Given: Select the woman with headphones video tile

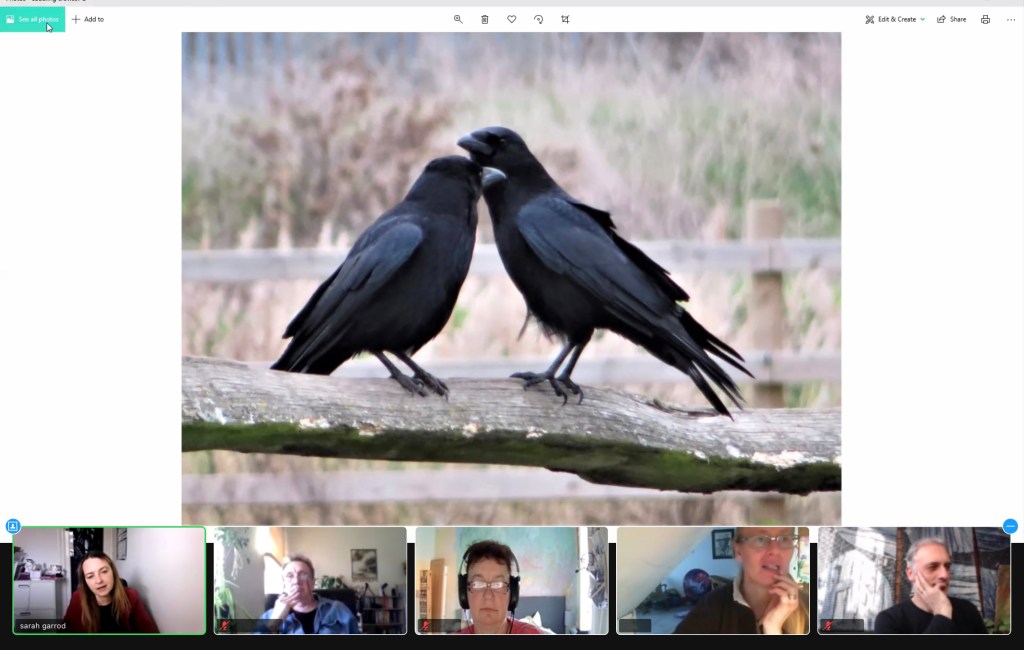Looking at the screenshot, I should [511, 580].
